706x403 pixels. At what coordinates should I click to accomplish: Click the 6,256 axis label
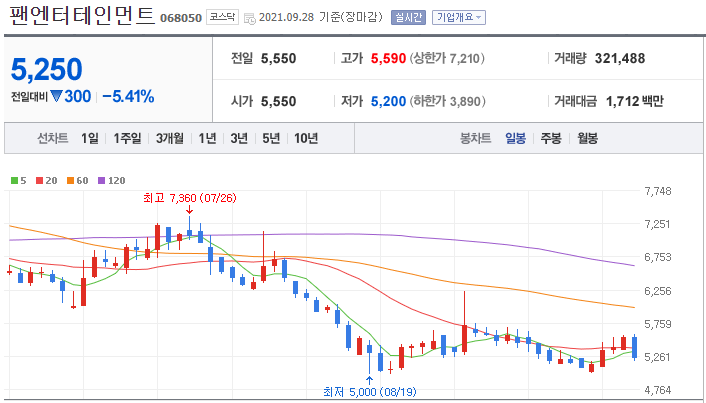pyautogui.click(x=658, y=291)
